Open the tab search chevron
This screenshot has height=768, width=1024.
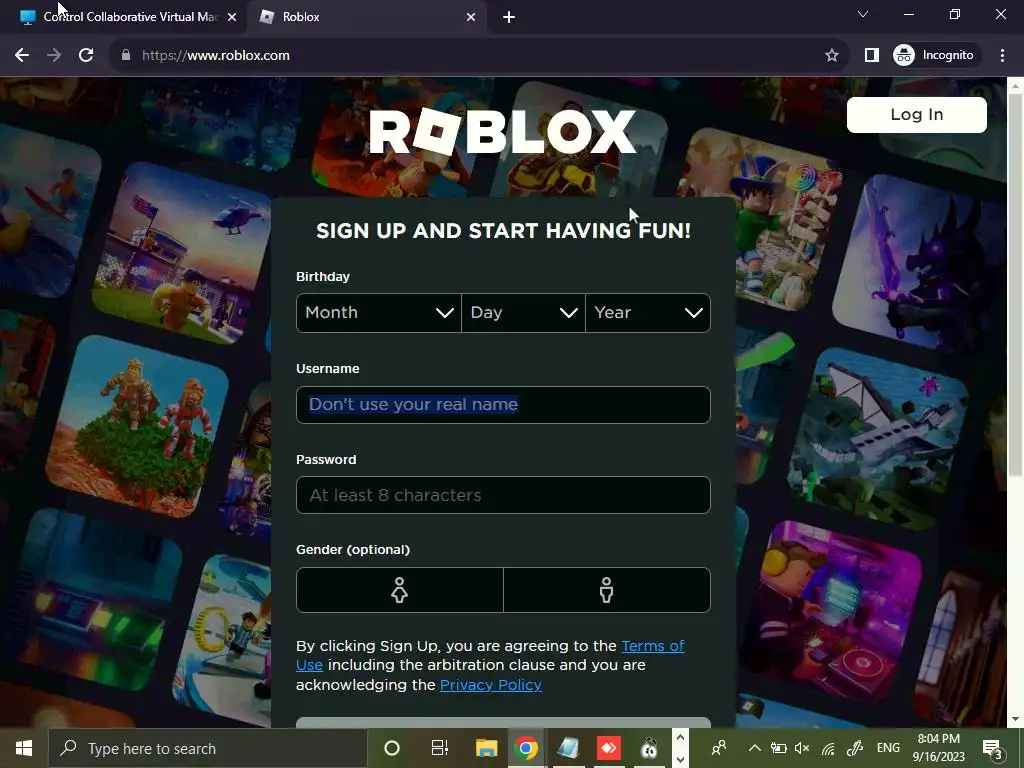tap(863, 14)
